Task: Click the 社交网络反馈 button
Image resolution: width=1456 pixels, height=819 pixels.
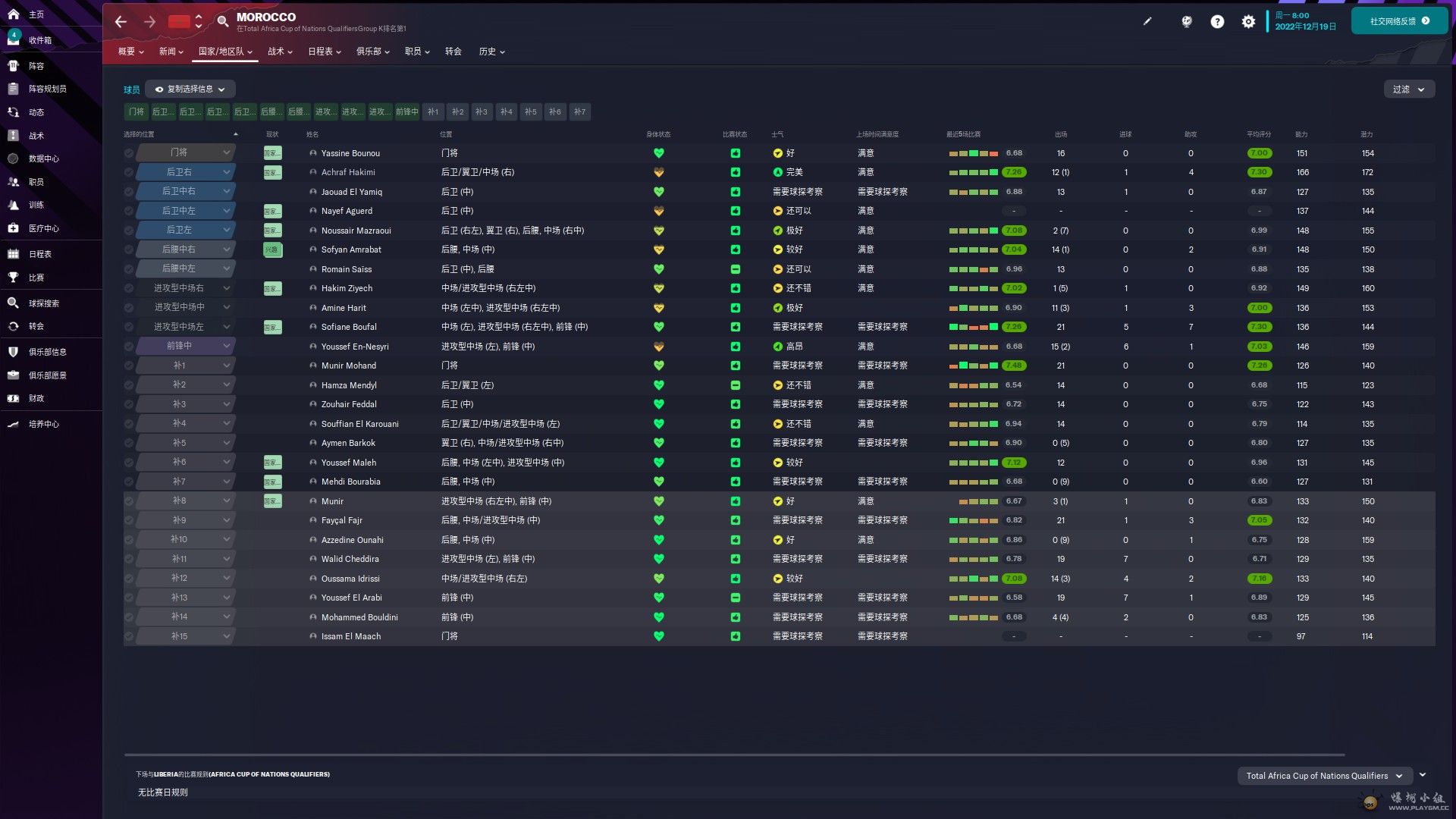Action: pyautogui.click(x=1399, y=21)
